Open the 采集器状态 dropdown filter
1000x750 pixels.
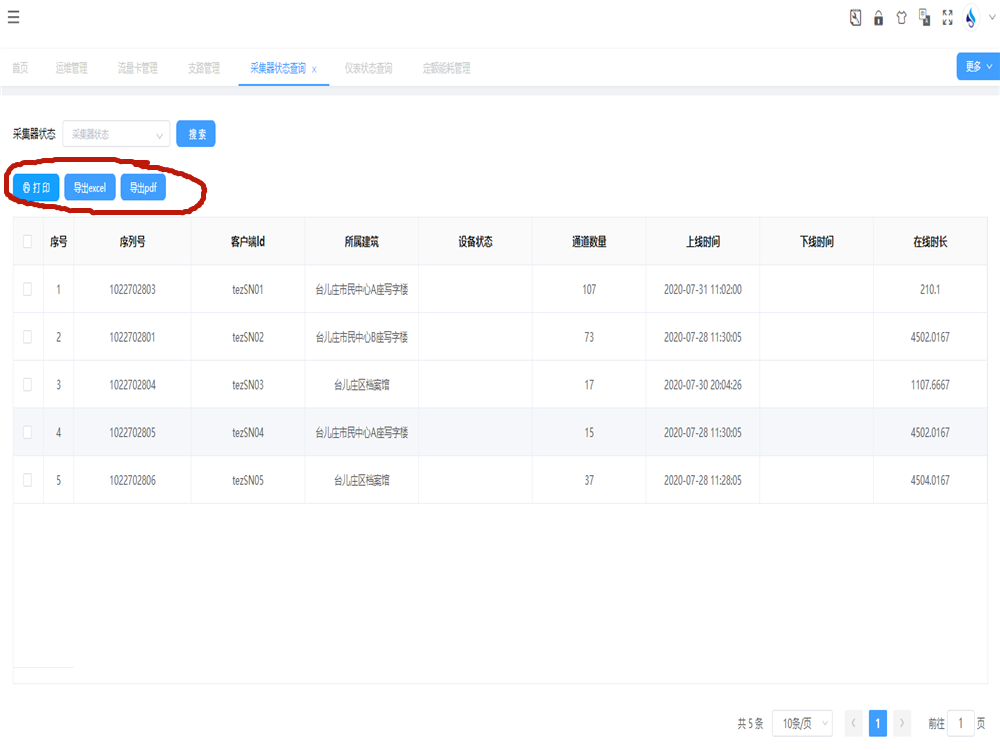116,134
